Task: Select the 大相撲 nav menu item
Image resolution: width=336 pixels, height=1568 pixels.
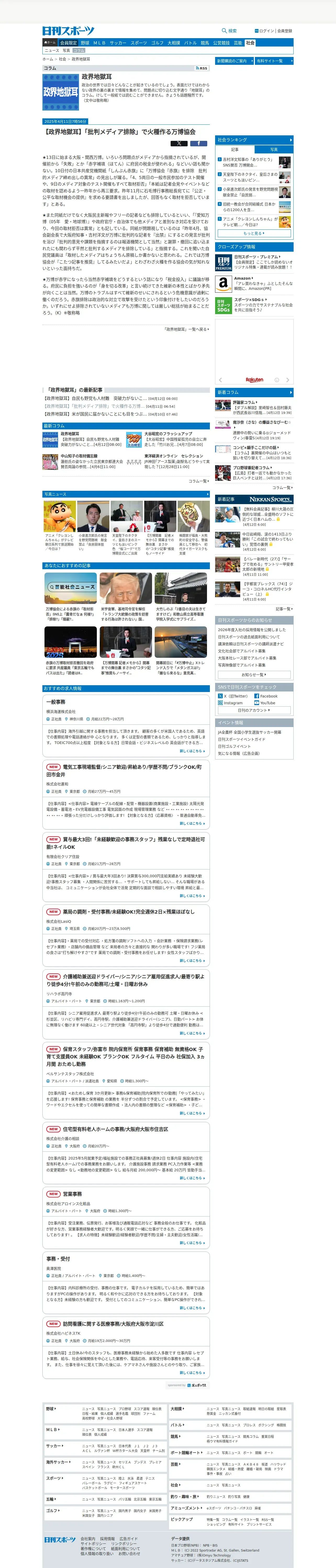Action: (174, 43)
